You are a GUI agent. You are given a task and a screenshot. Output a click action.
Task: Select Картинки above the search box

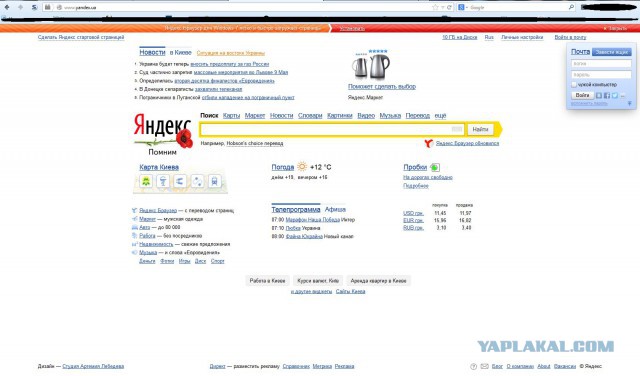click(x=340, y=116)
